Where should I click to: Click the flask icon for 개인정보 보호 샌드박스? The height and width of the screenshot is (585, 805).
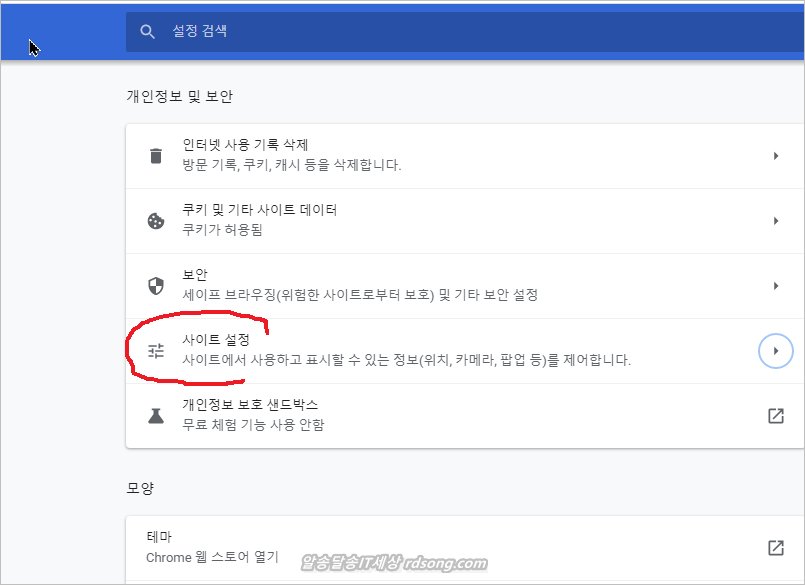point(155,416)
